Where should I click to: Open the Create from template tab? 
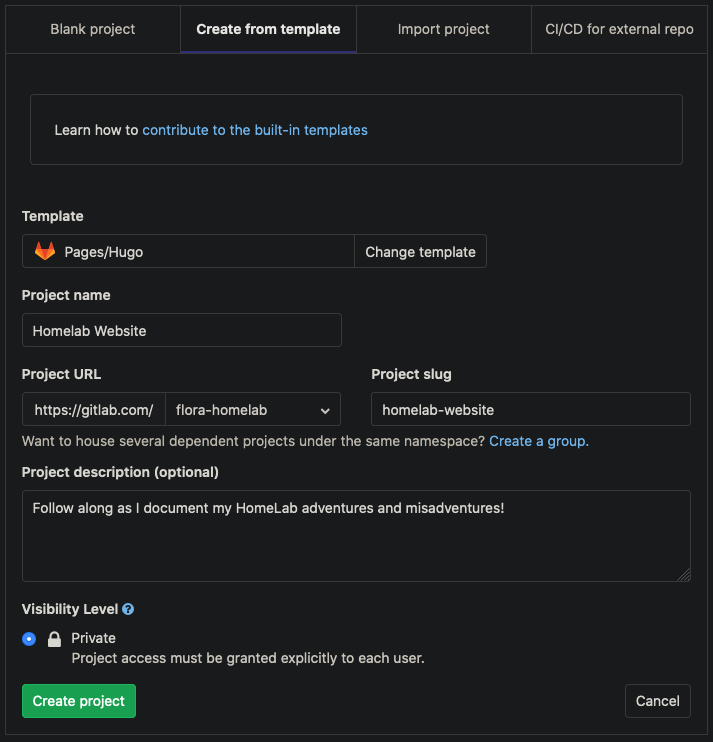(268, 29)
